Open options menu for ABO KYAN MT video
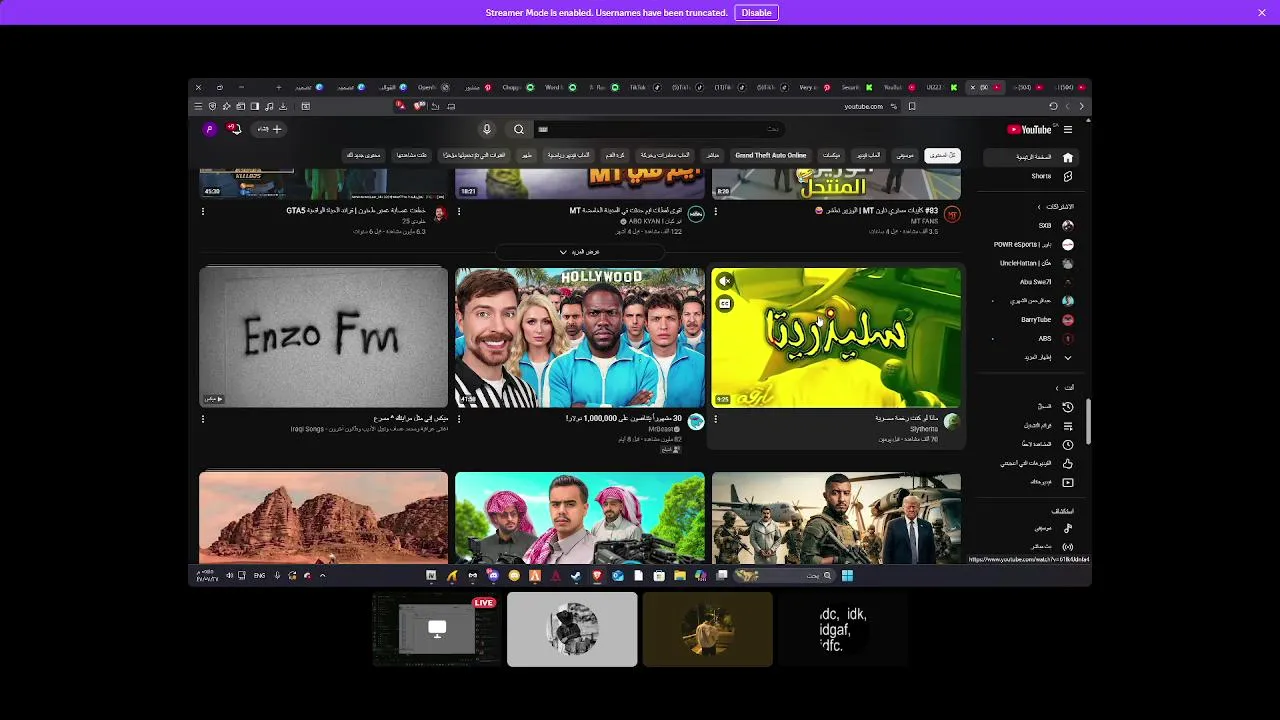 459,211
